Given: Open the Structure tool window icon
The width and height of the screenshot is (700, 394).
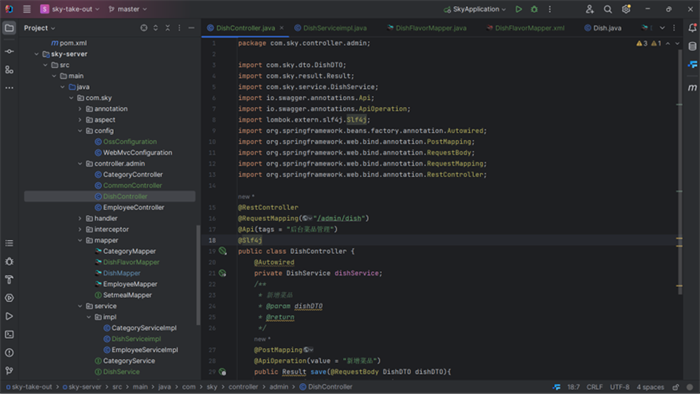Looking at the screenshot, I should [9, 70].
